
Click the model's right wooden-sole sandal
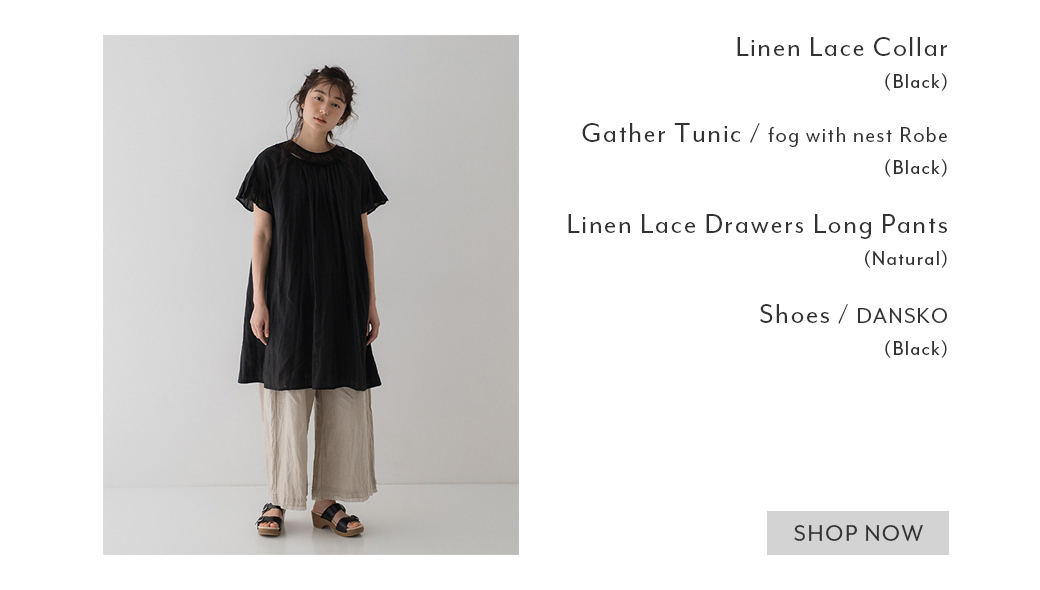tap(338, 519)
